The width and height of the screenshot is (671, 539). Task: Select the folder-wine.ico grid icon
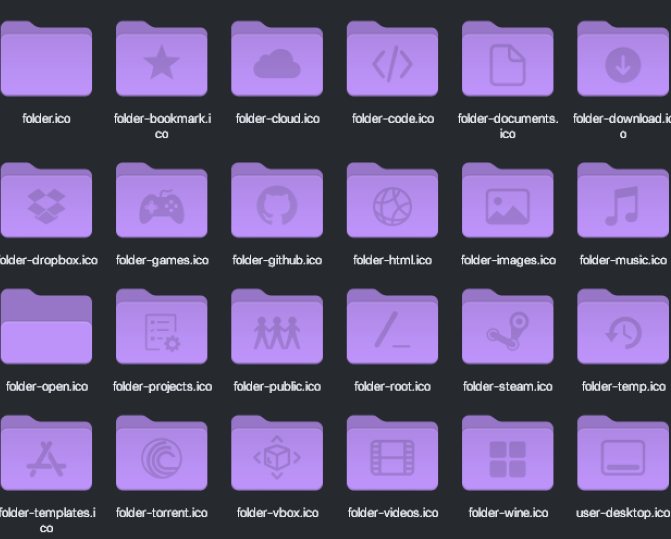[507, 457]
